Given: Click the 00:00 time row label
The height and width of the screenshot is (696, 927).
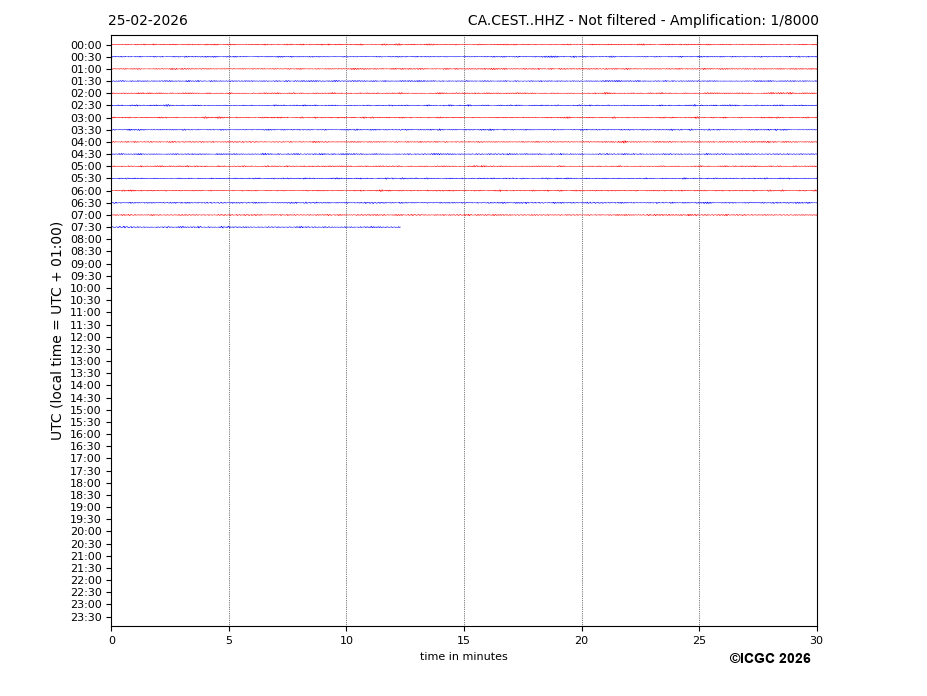Looking at the screenshot, I should [86, 45].
